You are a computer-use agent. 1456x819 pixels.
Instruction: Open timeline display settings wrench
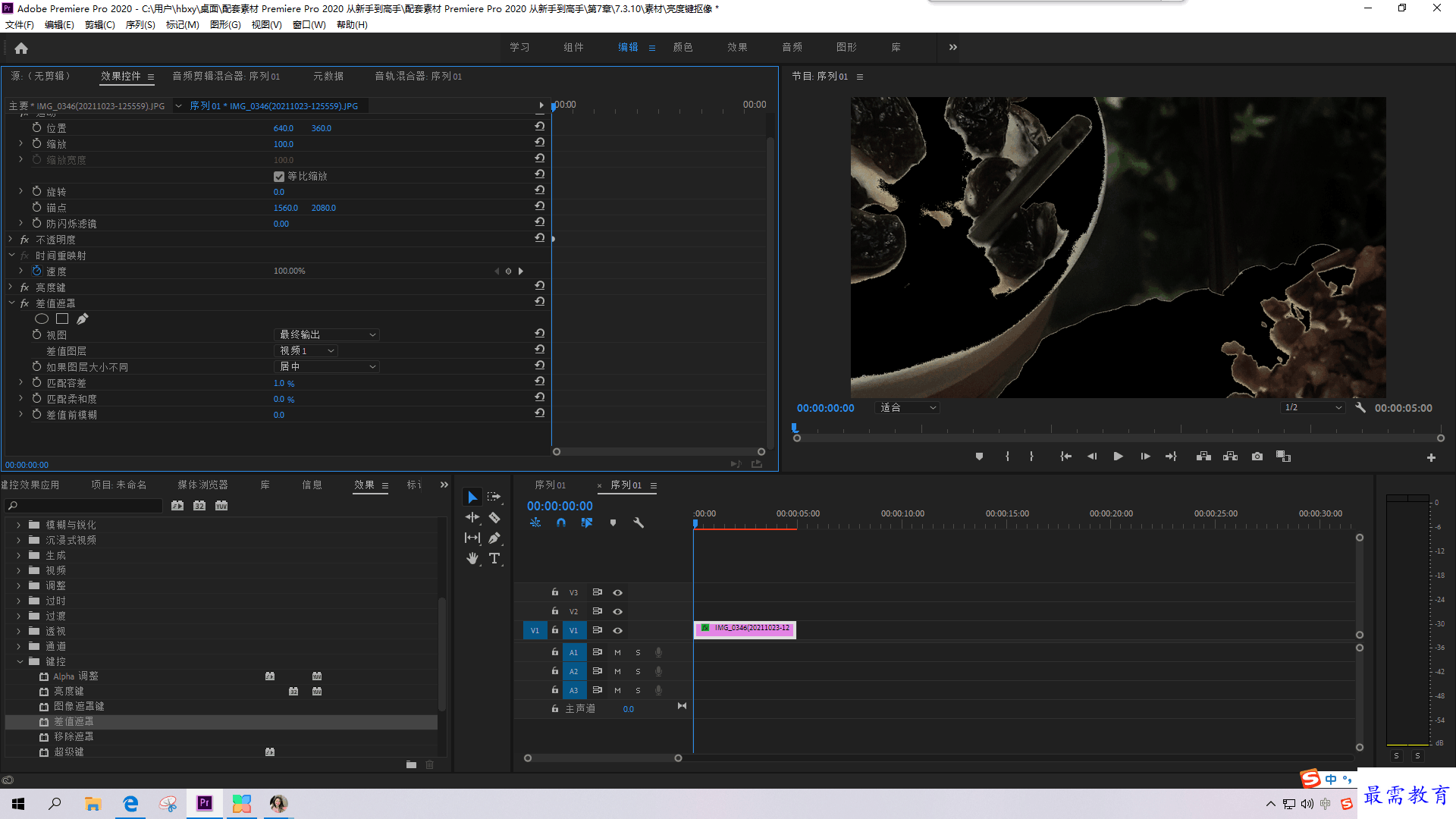pyautogui.click(x=639, y=522)
